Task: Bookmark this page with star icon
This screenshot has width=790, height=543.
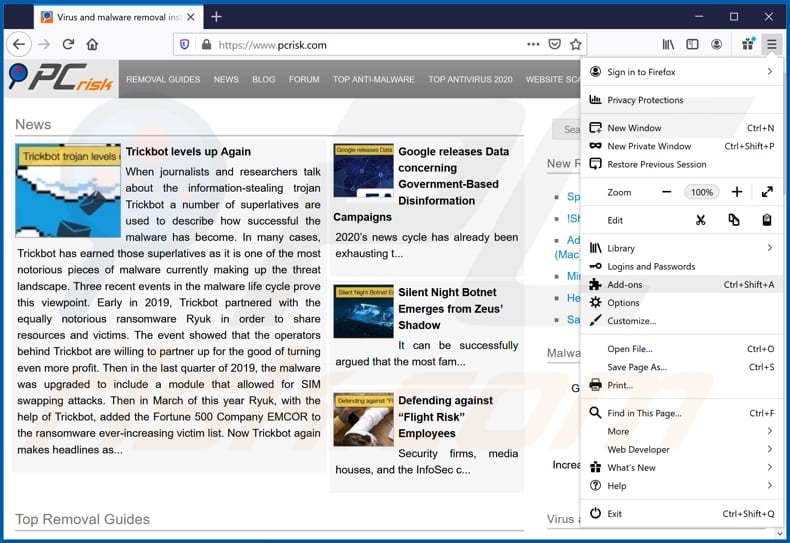Action: tap(576, 44)
